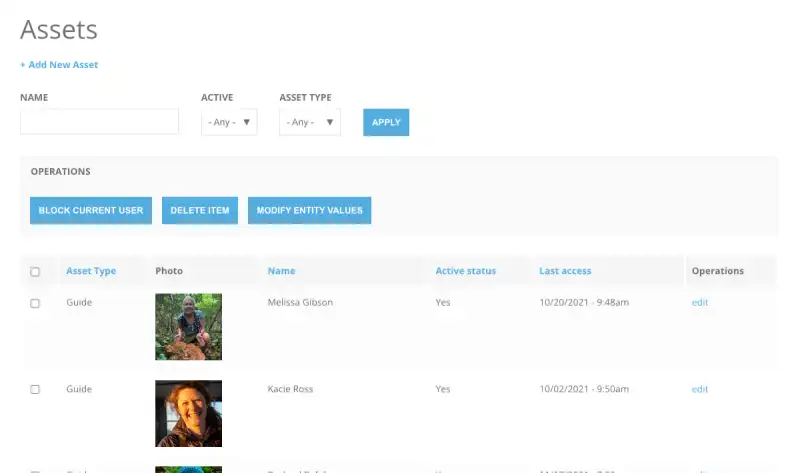The height and width of the screenshot is (473, 800).
Task: Sort table by Asset Type column
Action: point(91,271)
